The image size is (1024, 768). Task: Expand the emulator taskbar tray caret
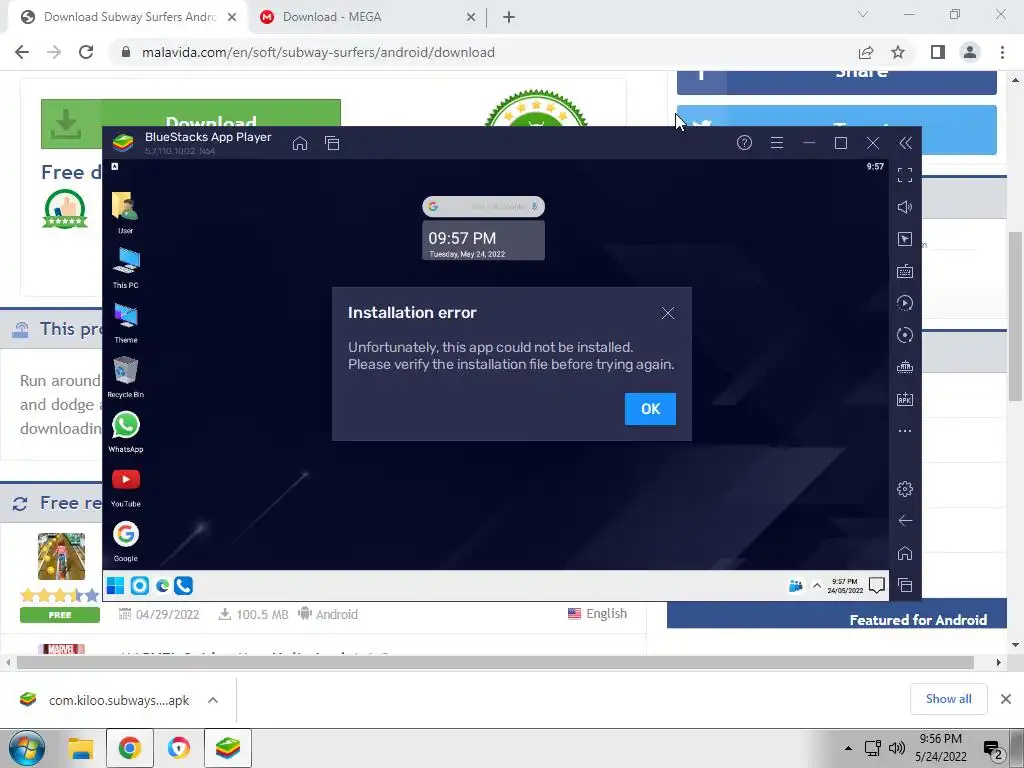click(816, 585)
